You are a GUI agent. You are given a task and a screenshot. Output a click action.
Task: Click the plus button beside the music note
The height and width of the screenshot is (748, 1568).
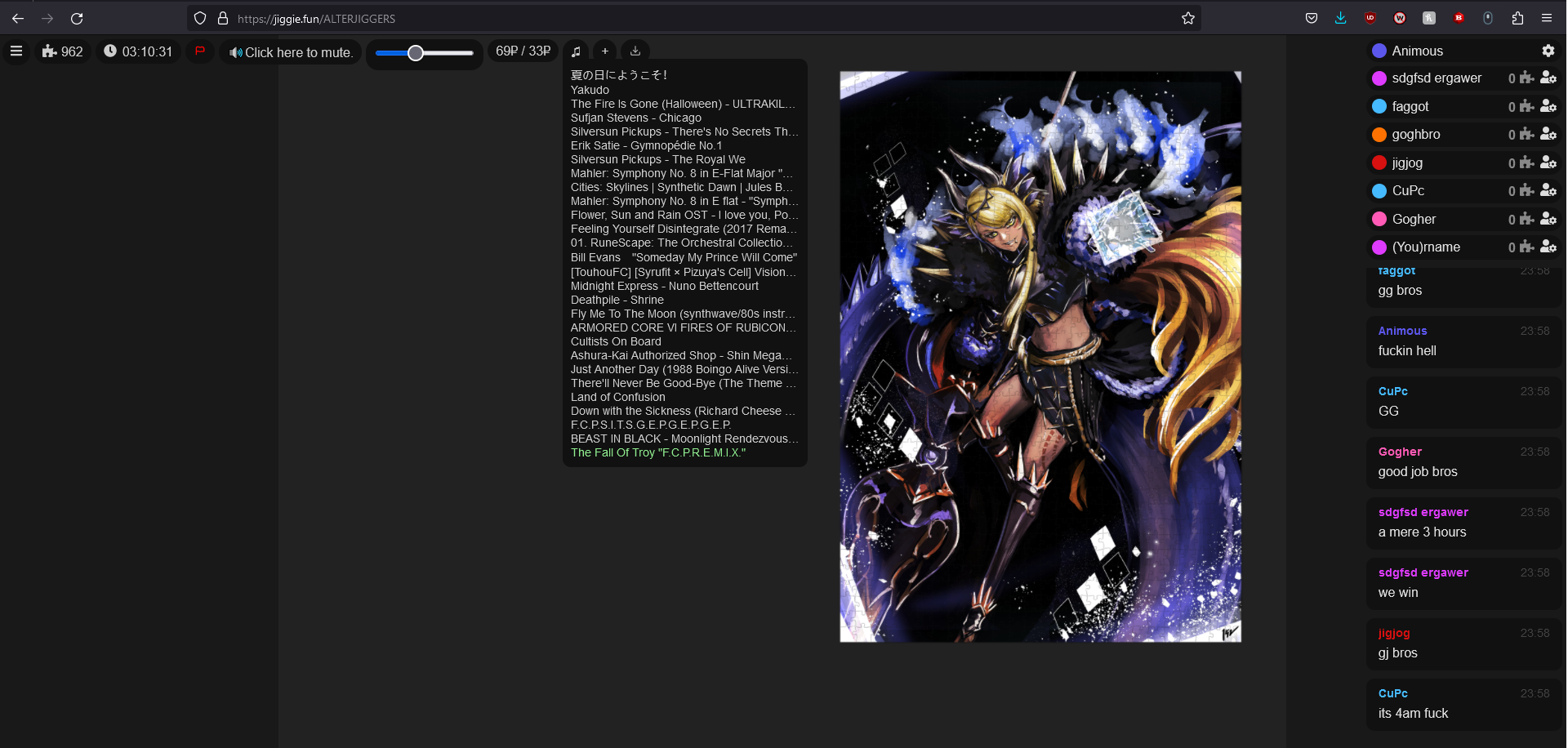click(x=605, y=51)
